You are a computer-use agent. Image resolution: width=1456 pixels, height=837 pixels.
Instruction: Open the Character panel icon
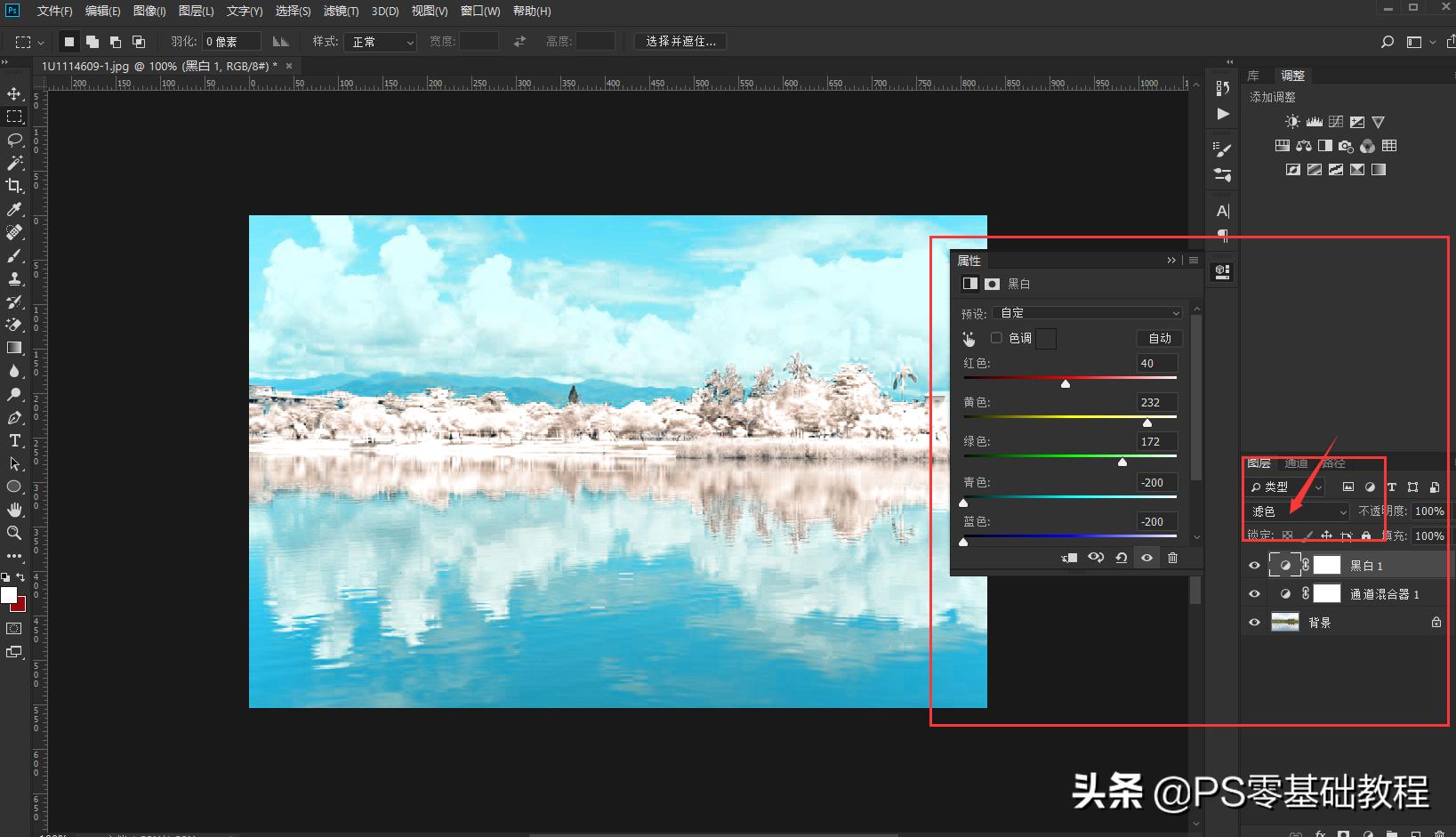[1223, 211]
